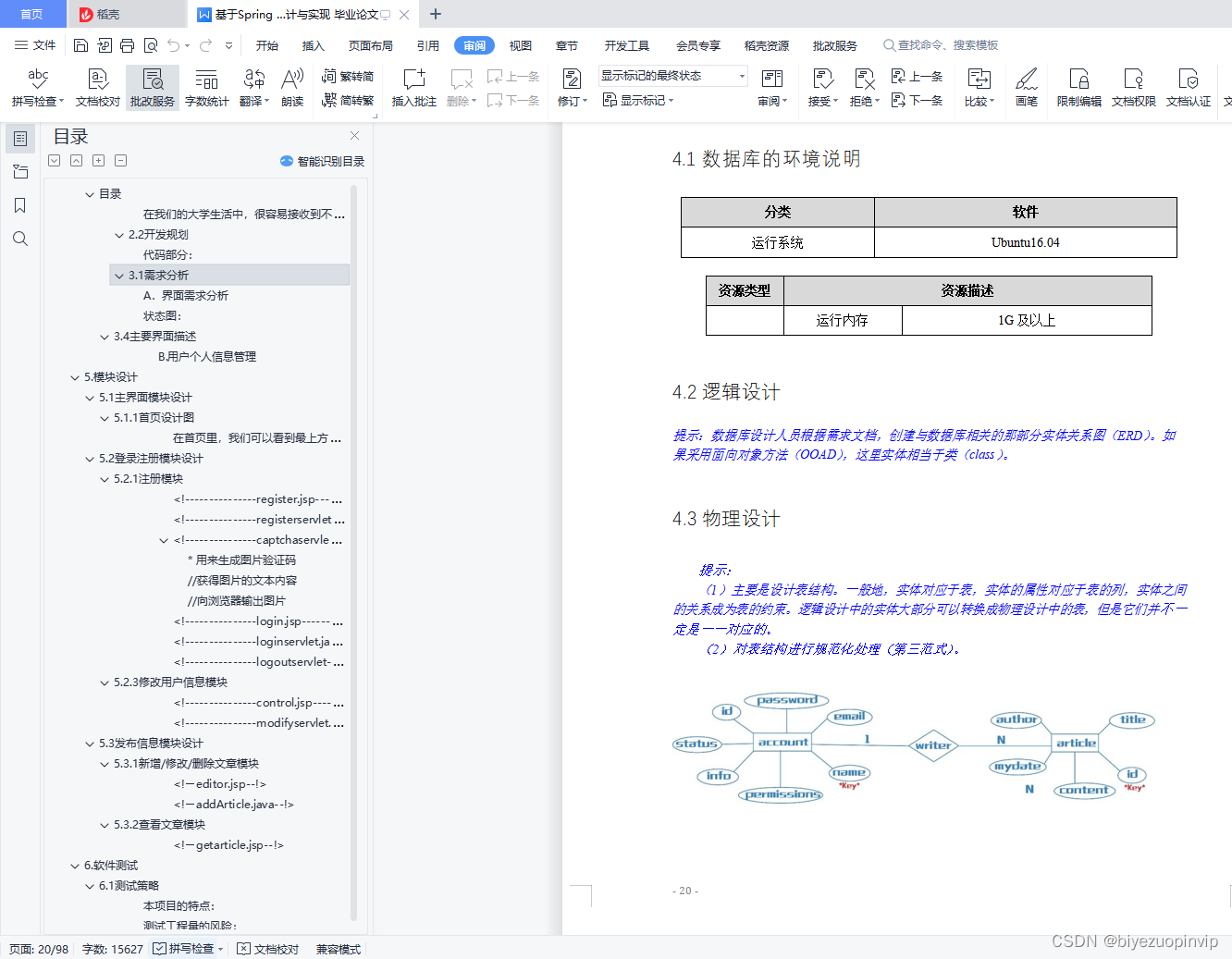Accept the change (接受)
Screen dimensions: 1232x959
tap(822, 88)
